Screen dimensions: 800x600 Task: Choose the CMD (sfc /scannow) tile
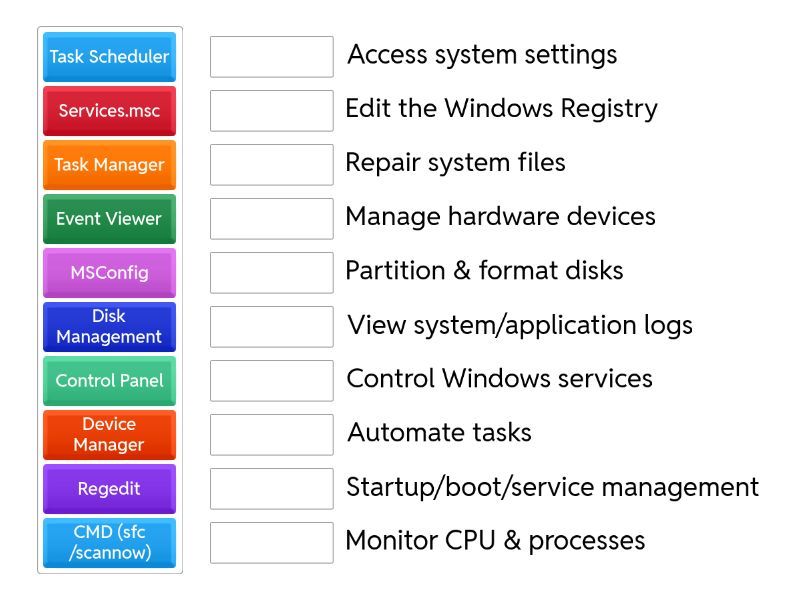click(109, 543)
